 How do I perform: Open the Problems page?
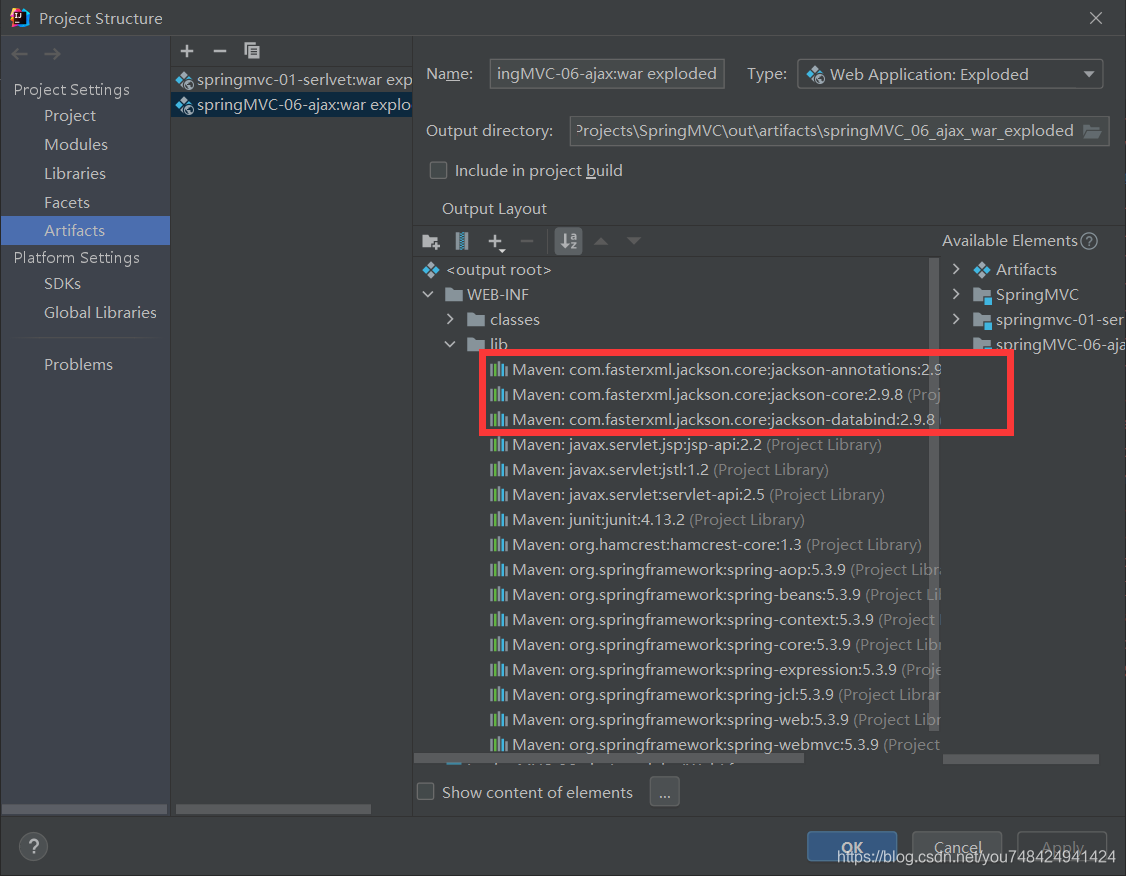tap(78, 365)
